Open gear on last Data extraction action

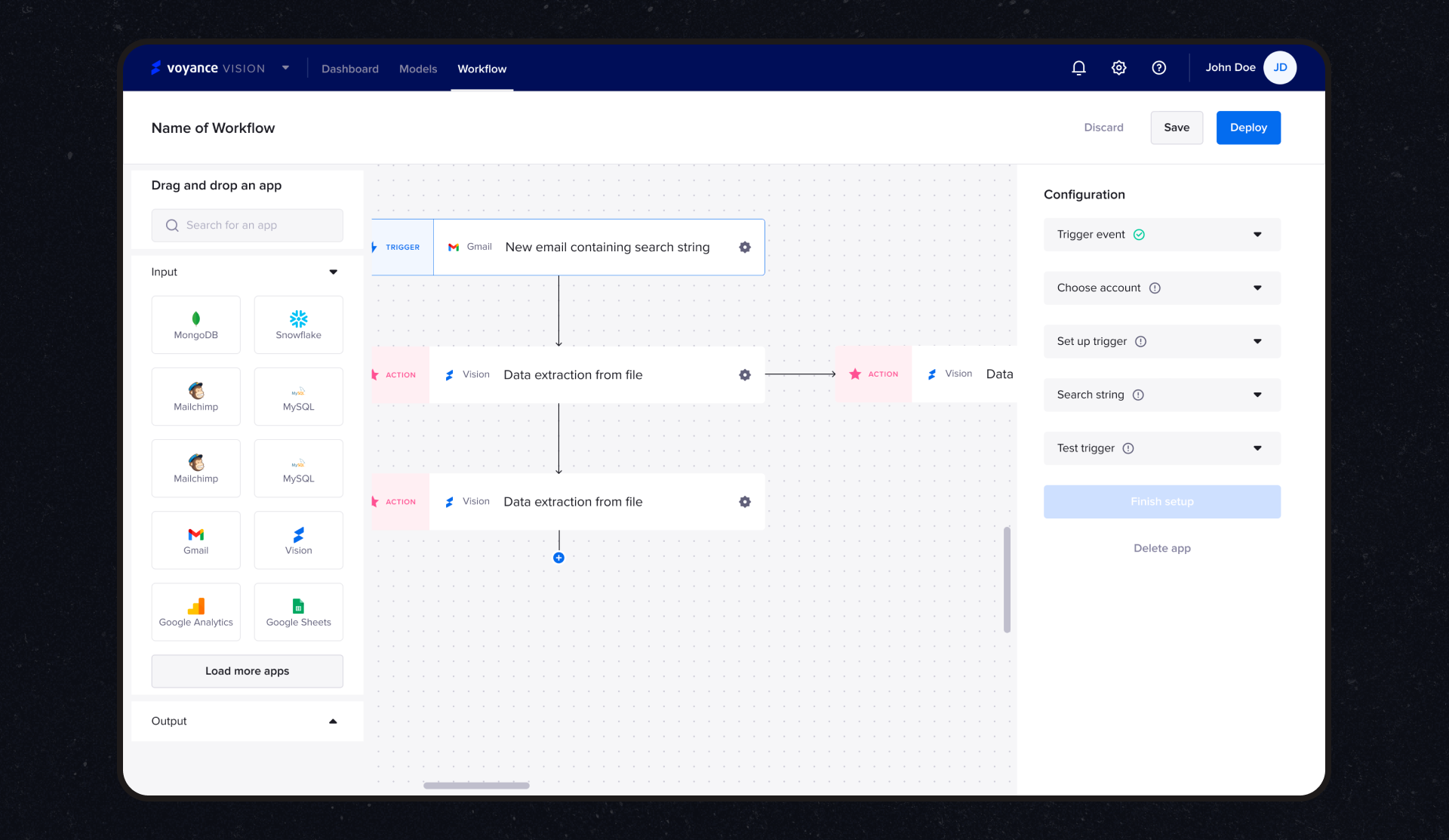pyautogui.click(x=745, y=502)
